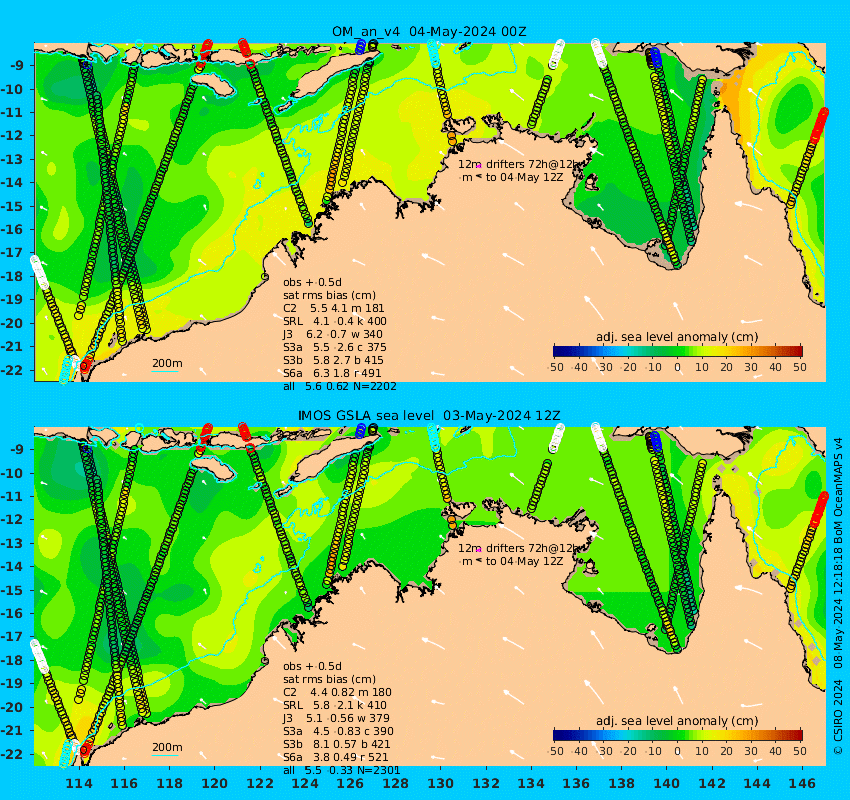Click the 'obs + 0.5d' label in OM_an_v4 panel
The height and width of the screenshot is (800, 850).
[312, 282]
